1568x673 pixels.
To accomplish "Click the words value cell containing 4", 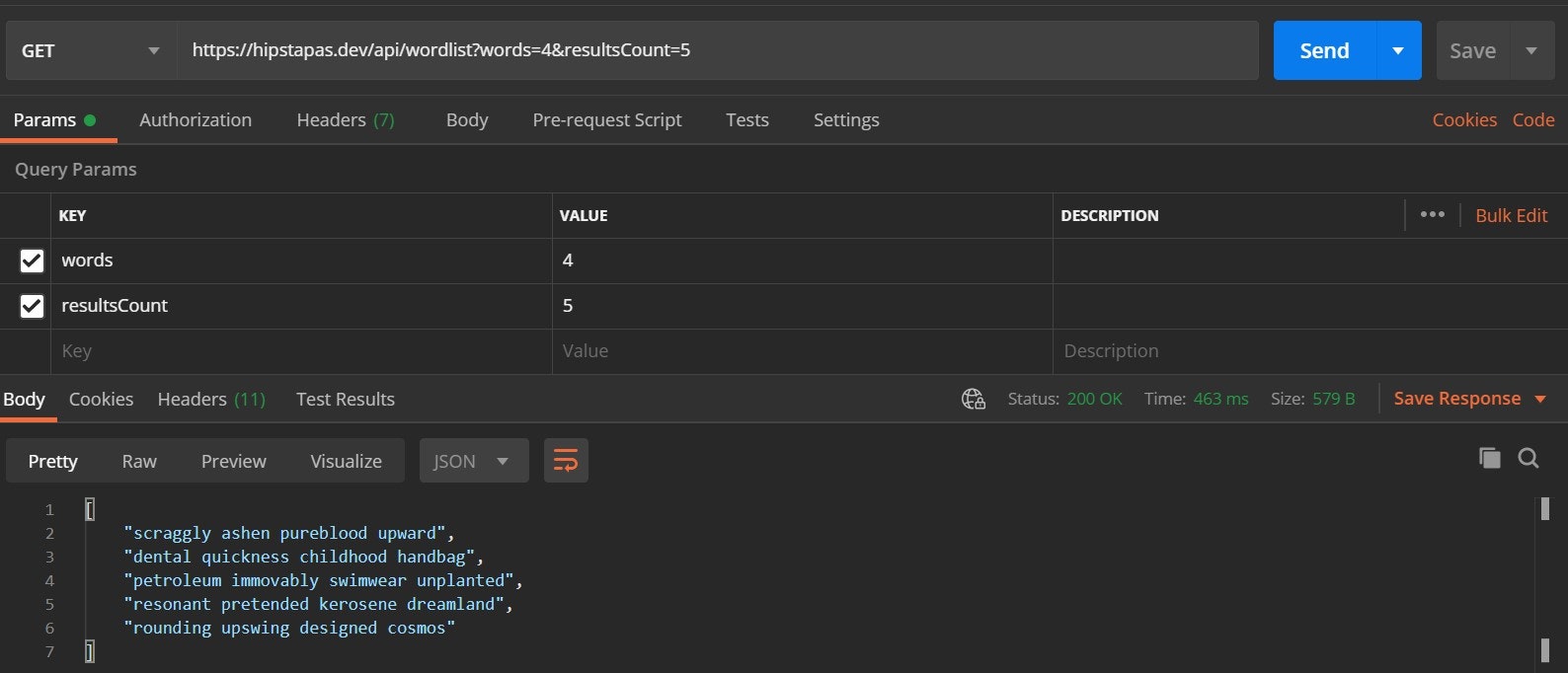I will click(802, 261).
